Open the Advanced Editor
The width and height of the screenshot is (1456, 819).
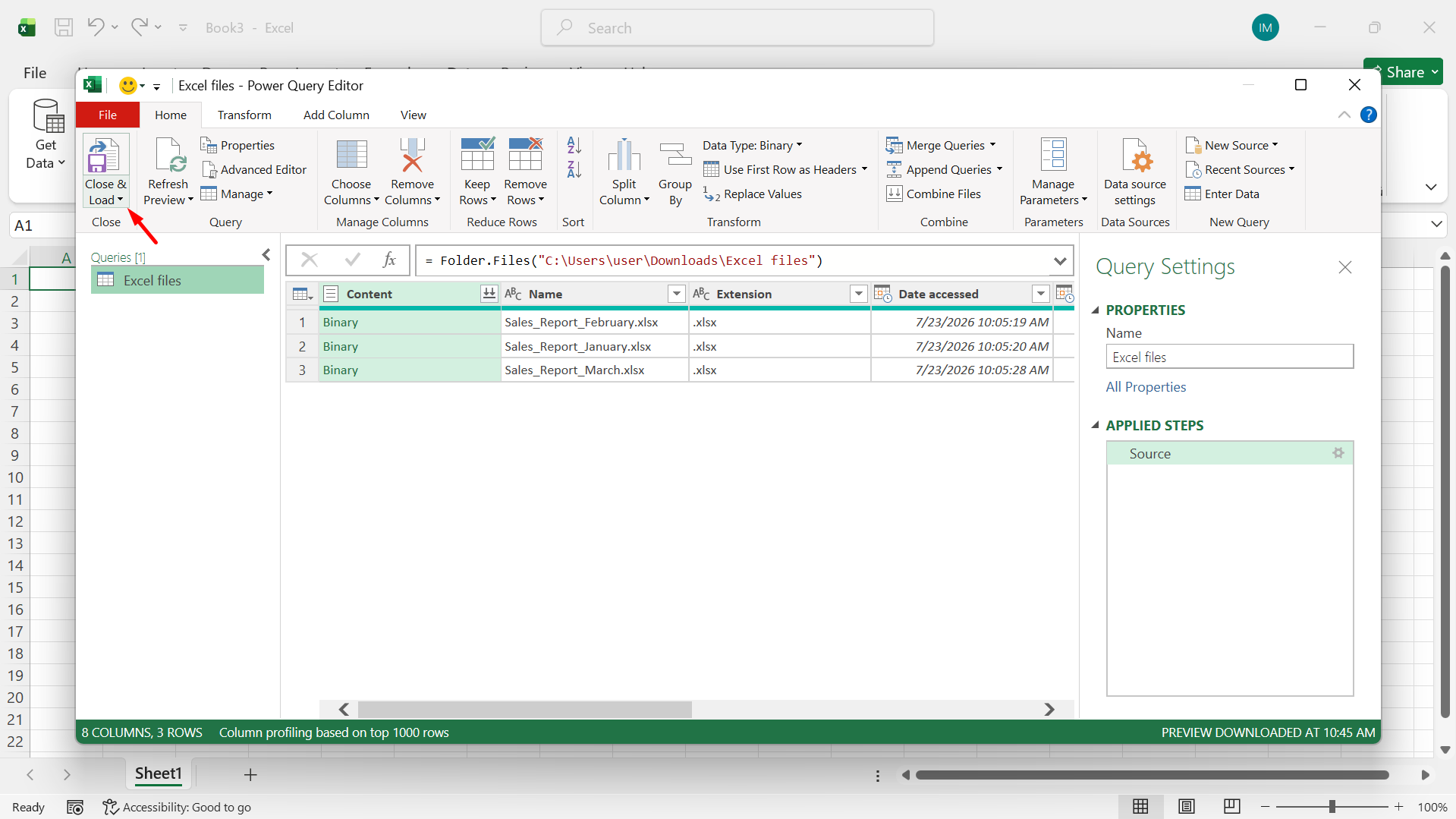click(254, 169)
